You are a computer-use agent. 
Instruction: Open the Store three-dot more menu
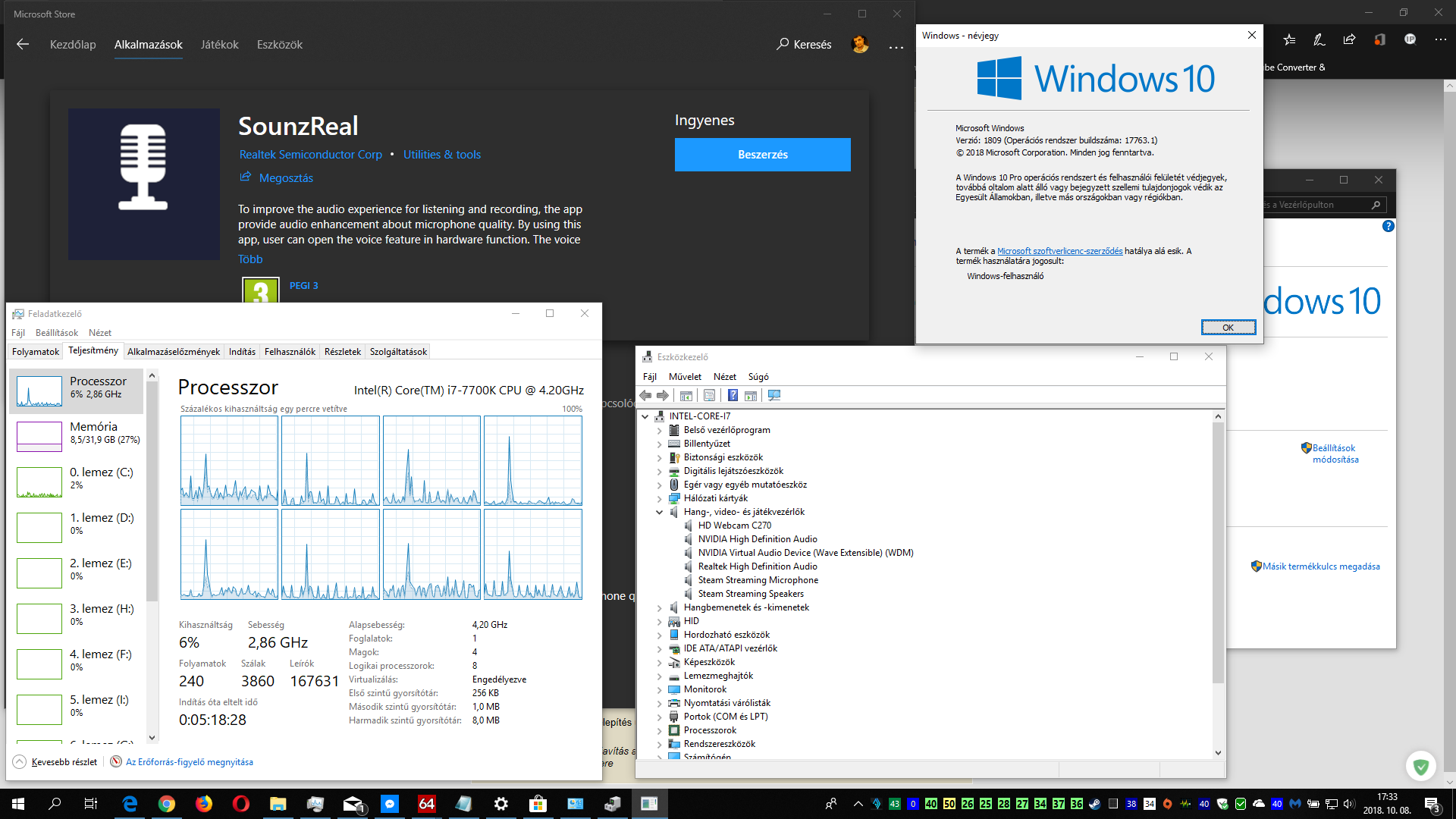[896, 45]
